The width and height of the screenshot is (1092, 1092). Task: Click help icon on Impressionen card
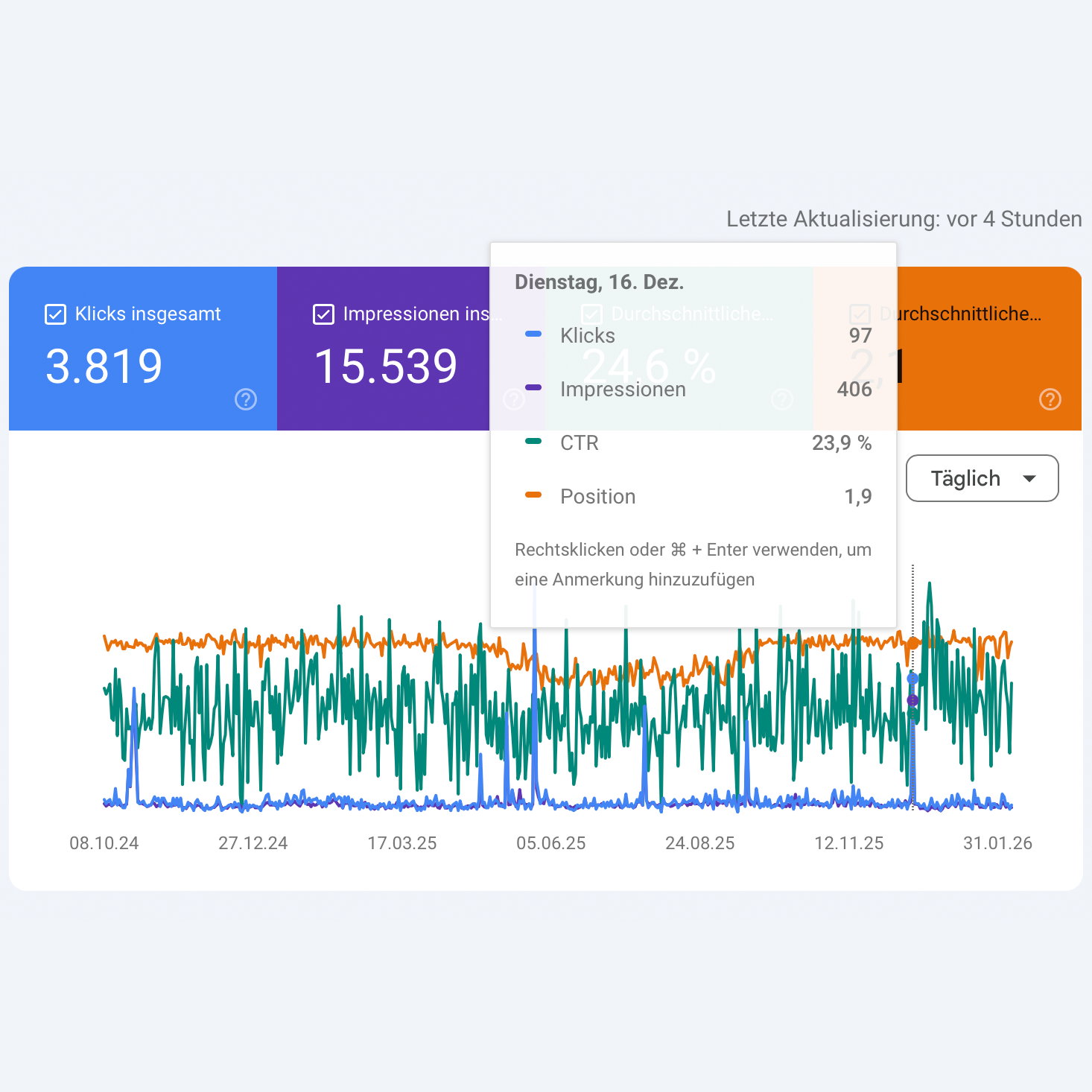click(513, 400)
